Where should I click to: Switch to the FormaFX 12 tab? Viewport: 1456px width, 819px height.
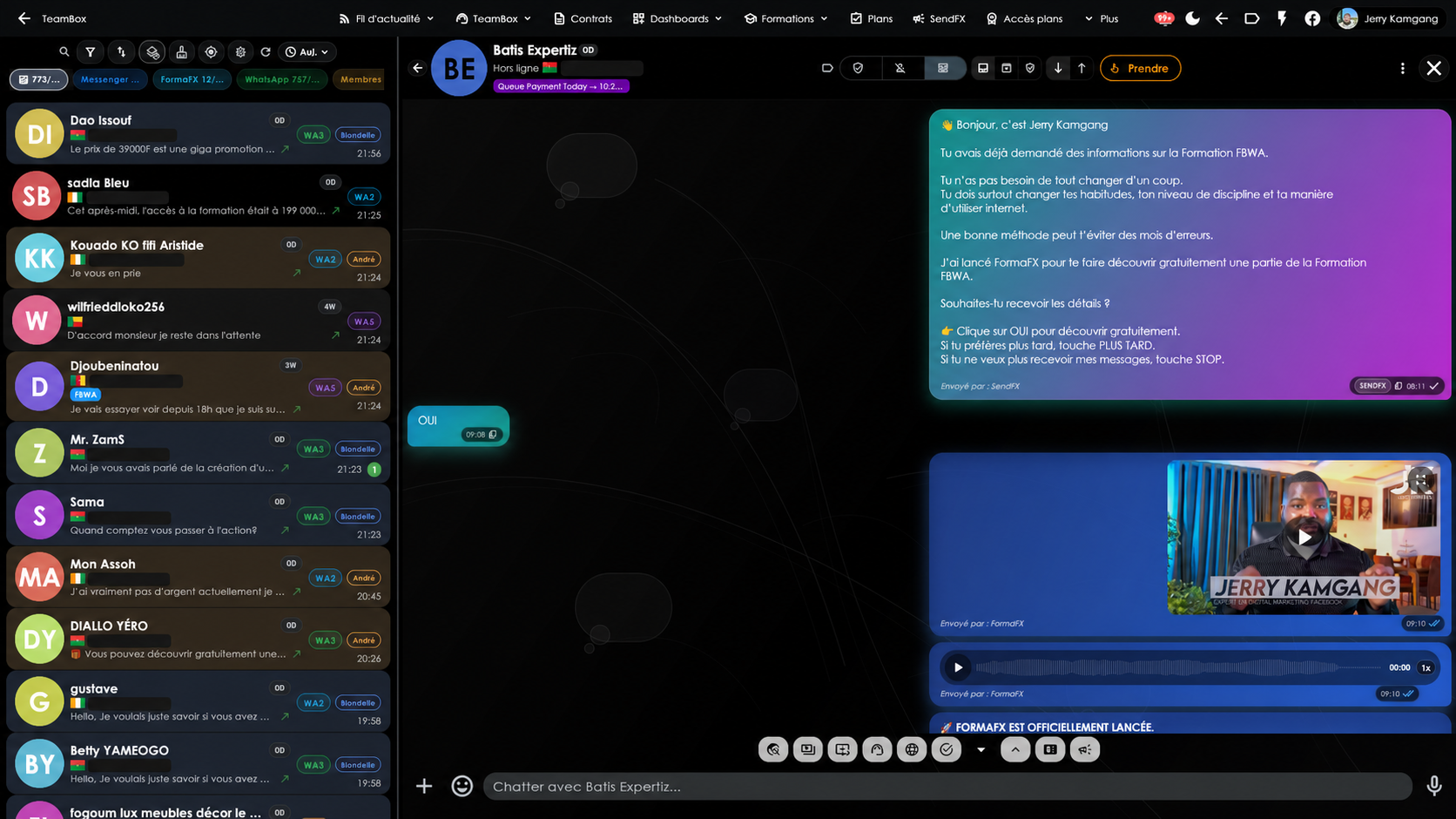[192, 79]
